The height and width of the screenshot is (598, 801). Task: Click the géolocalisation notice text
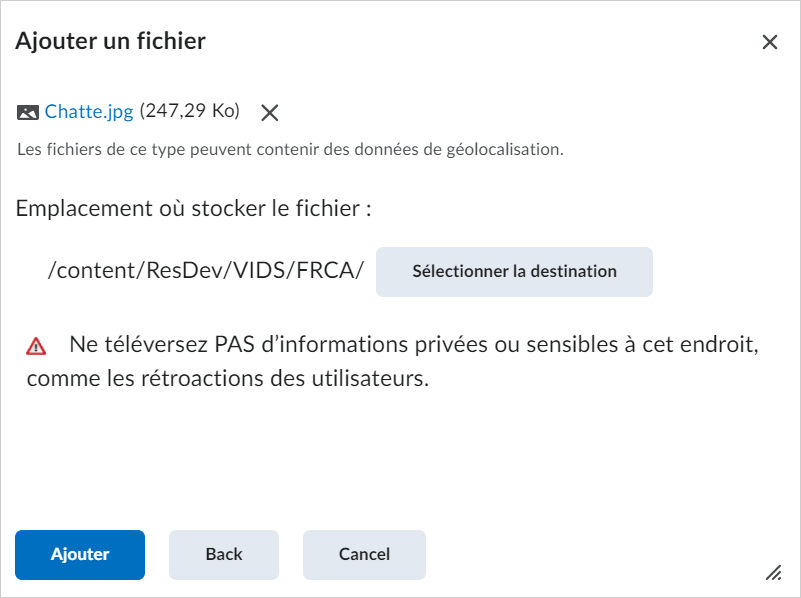coord(290,150)
